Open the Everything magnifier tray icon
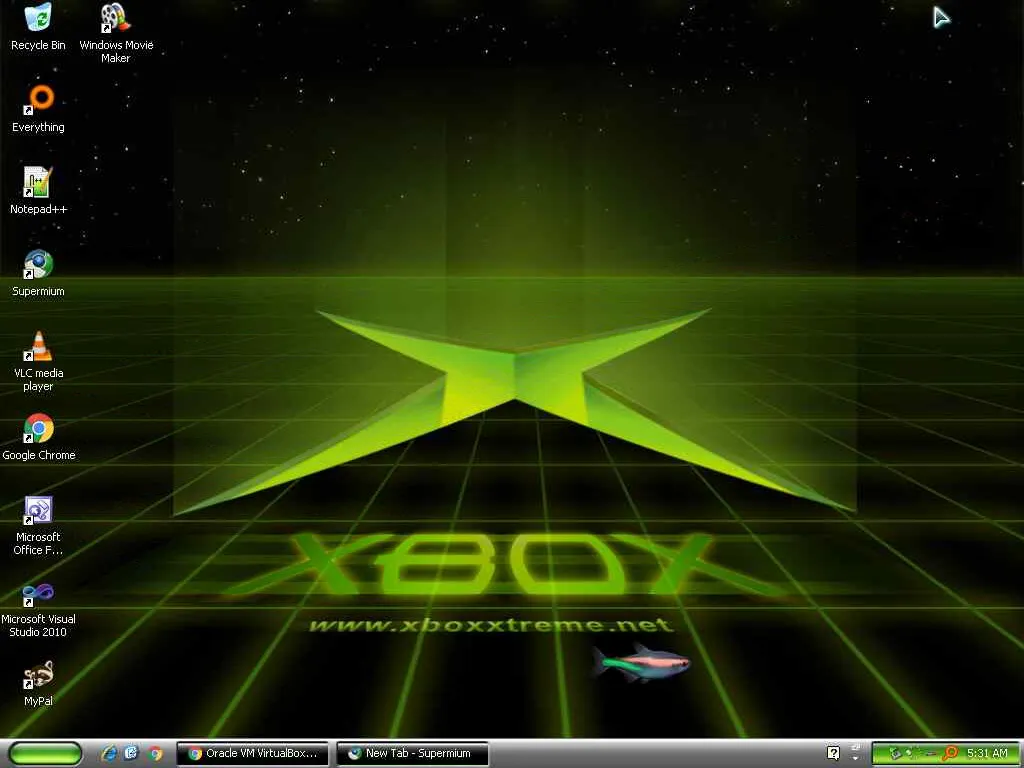Screen dimensions: 1024x768 tap(950, 753)
